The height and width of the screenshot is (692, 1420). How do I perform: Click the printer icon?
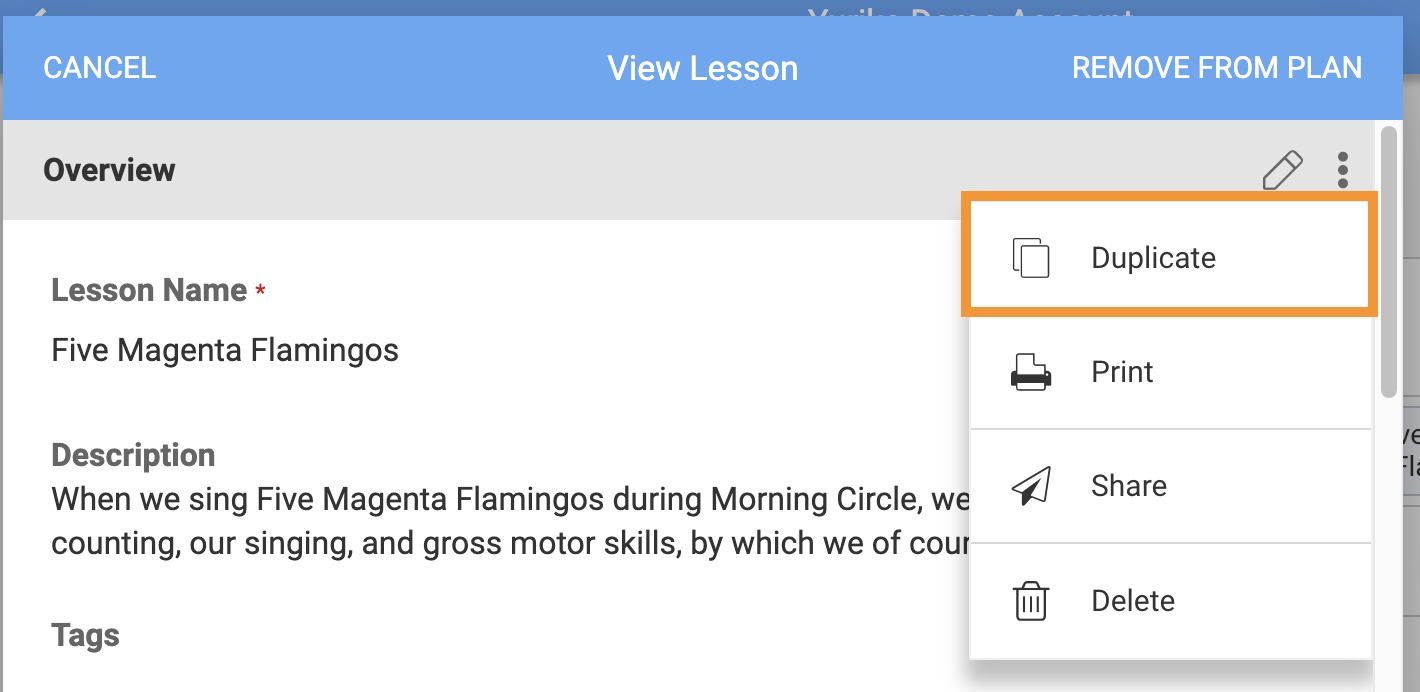pyautogui.click(x=1031, y=372)
